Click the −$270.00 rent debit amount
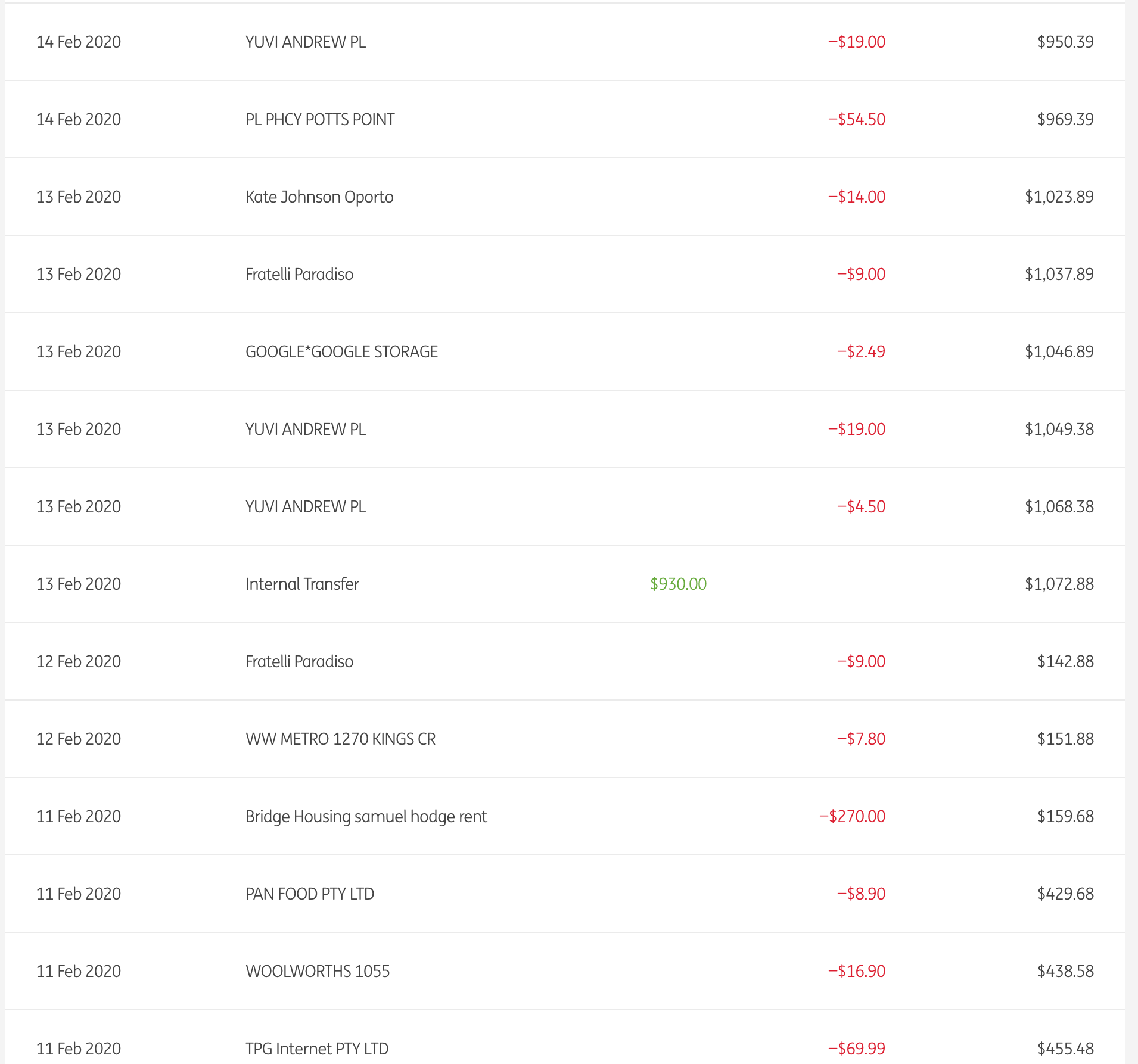The width and height of the screenshot is (1138, 1064). pyautogui.click(x=852, y=816)
